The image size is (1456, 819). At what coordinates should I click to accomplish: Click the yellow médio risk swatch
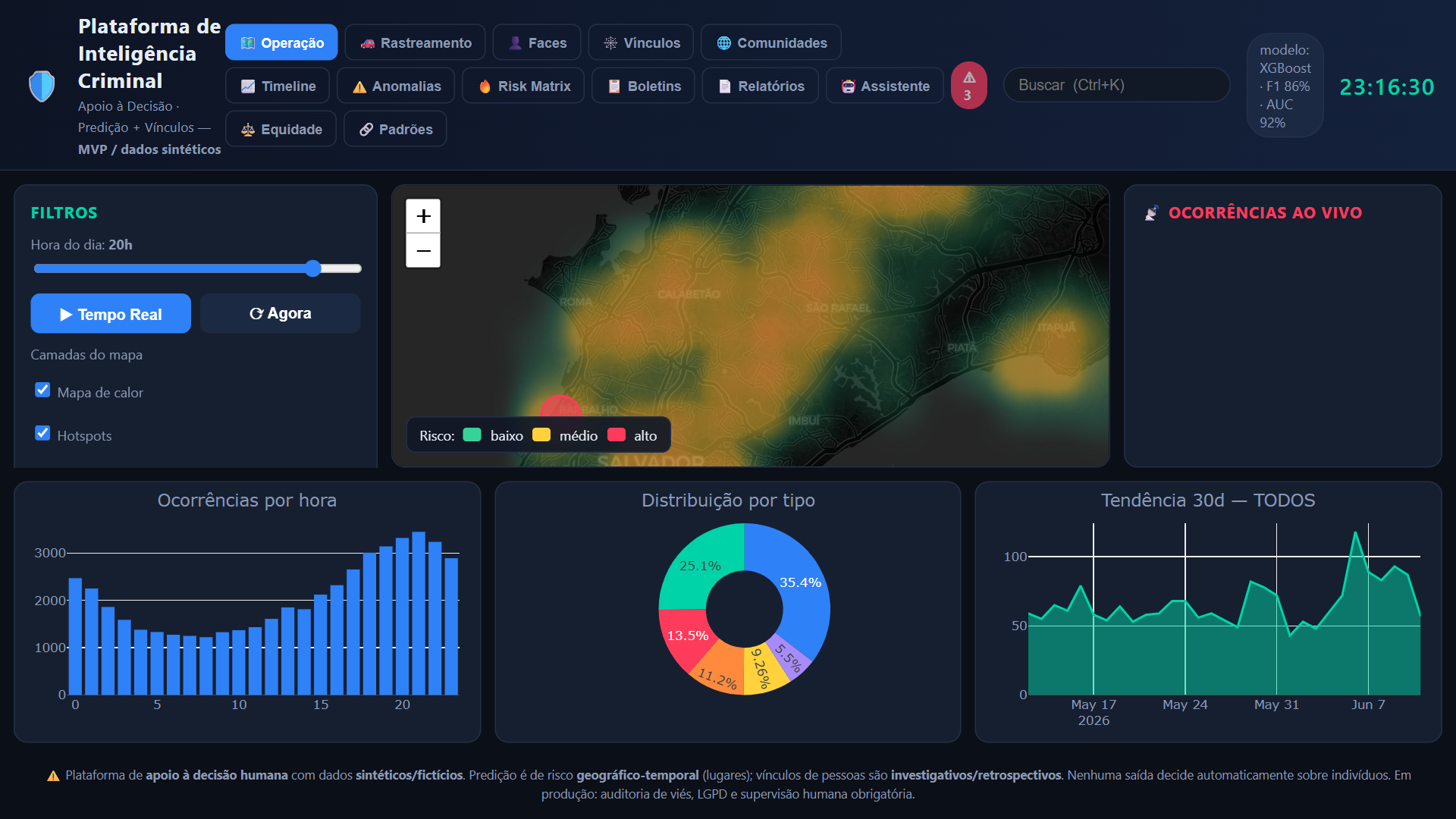pos(541,435)
